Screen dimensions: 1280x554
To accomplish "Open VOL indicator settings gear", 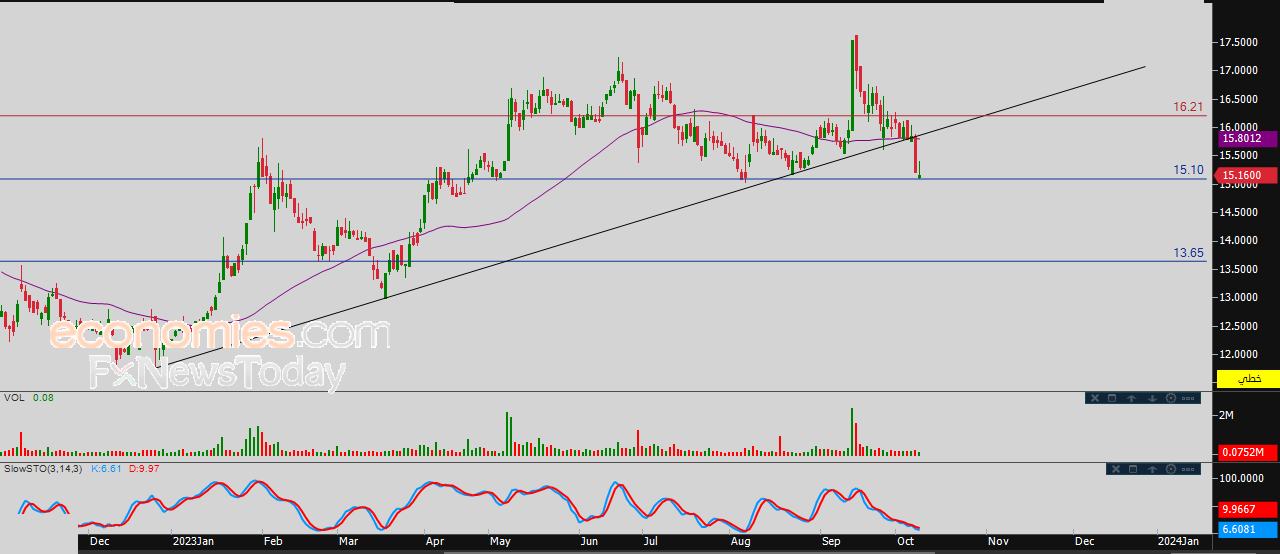I will tap(1169, 398).
